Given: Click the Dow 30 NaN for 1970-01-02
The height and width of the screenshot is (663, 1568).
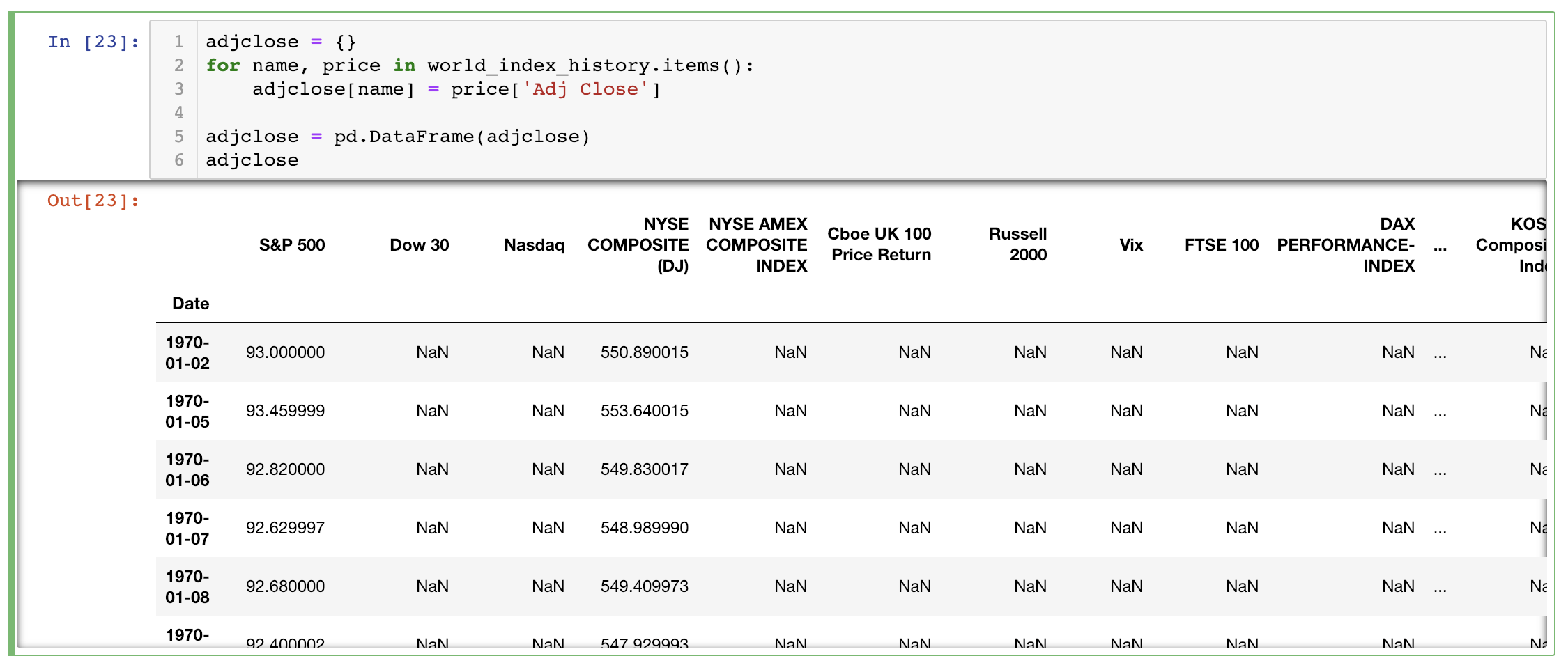Looking at the screenshot, I should pos(433,352).
